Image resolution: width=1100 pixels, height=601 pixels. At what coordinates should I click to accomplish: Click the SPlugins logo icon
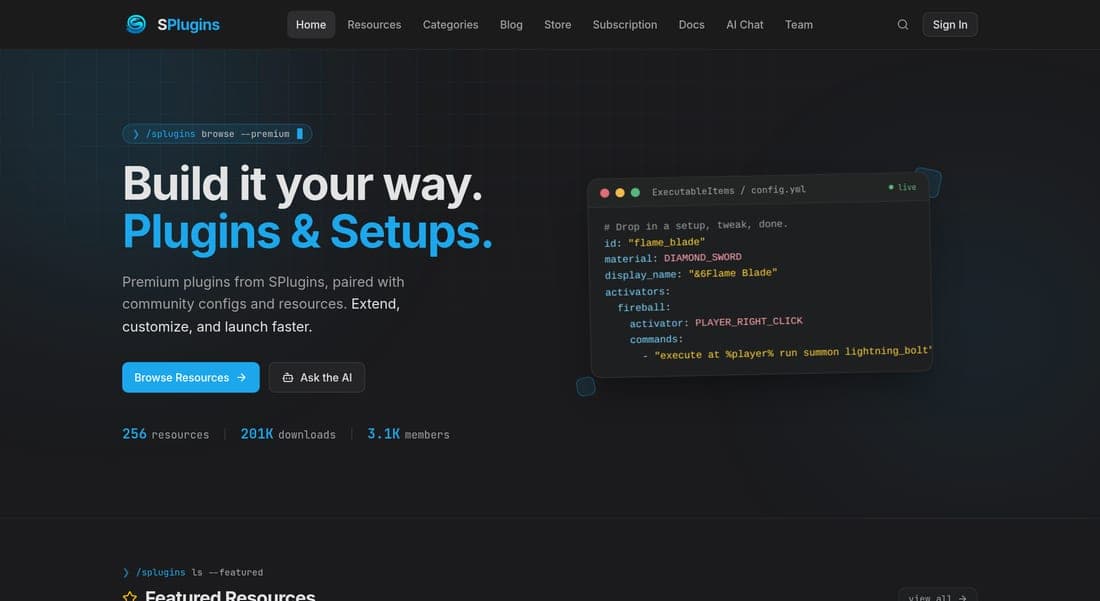pyautogui.click(x=136, y=25)
